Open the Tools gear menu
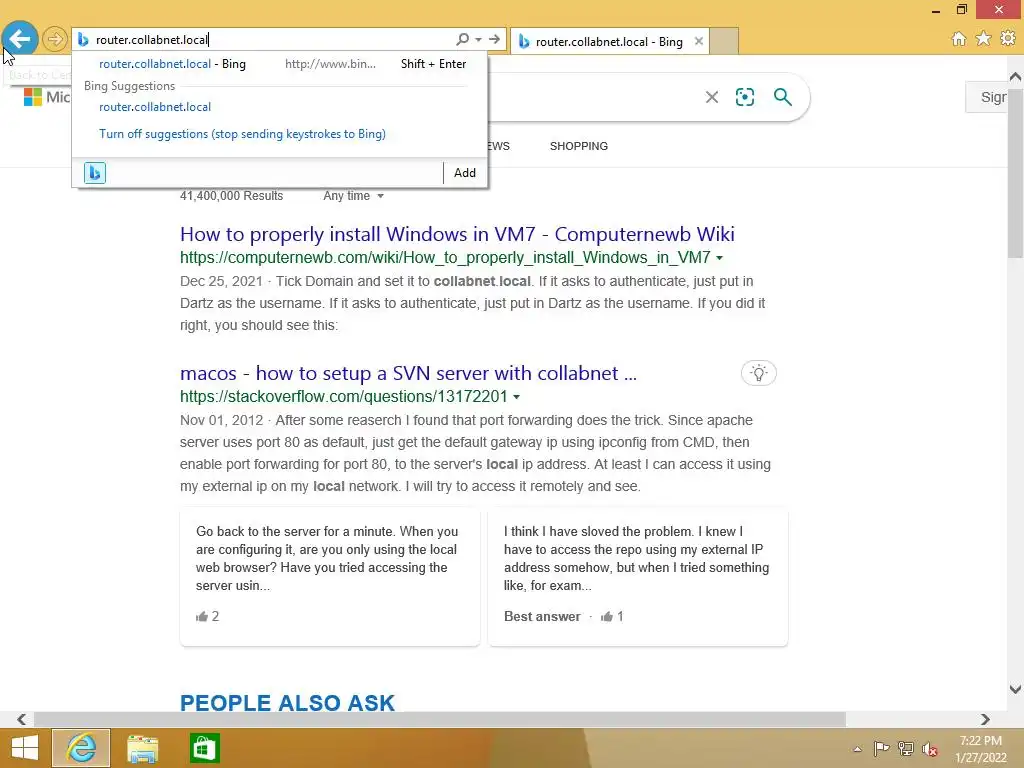1024x768 pixels. [x=1008, y=39]
